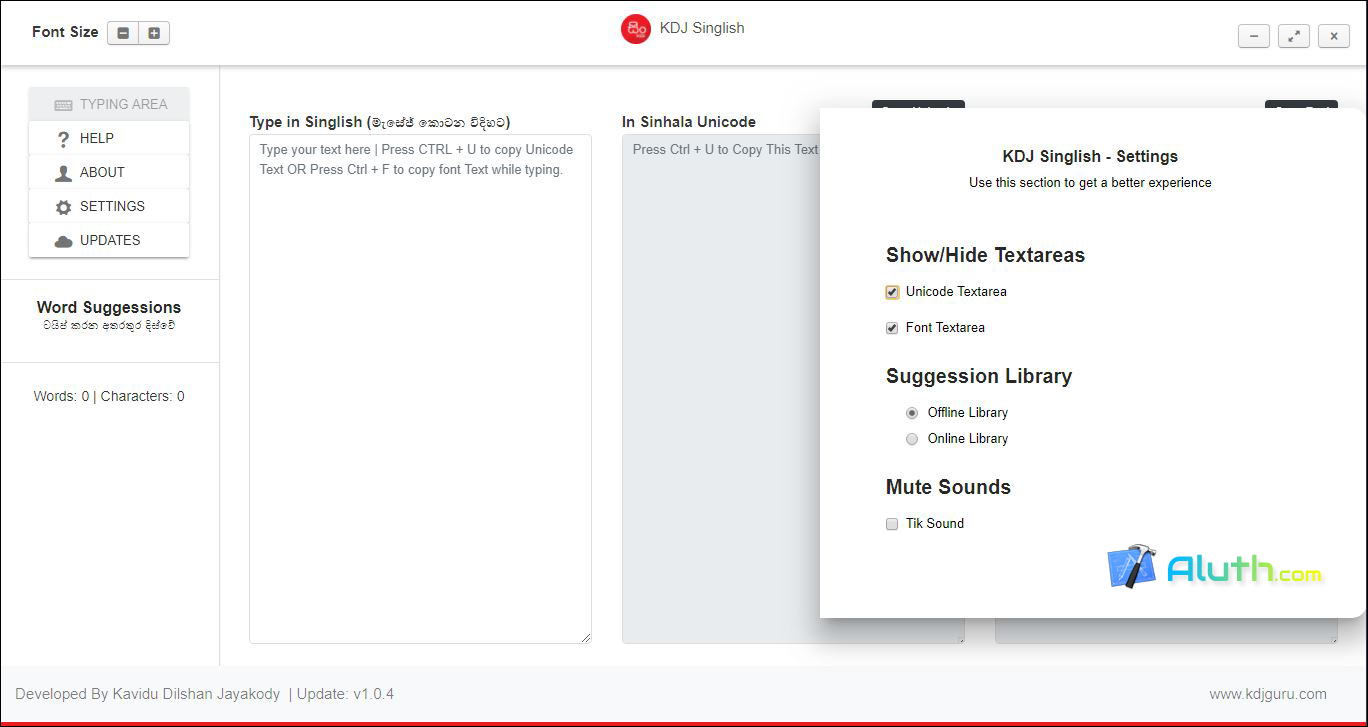Close the KDJ Singlish window
This screenshot has width=1368, height=727.
[1334, 36]
